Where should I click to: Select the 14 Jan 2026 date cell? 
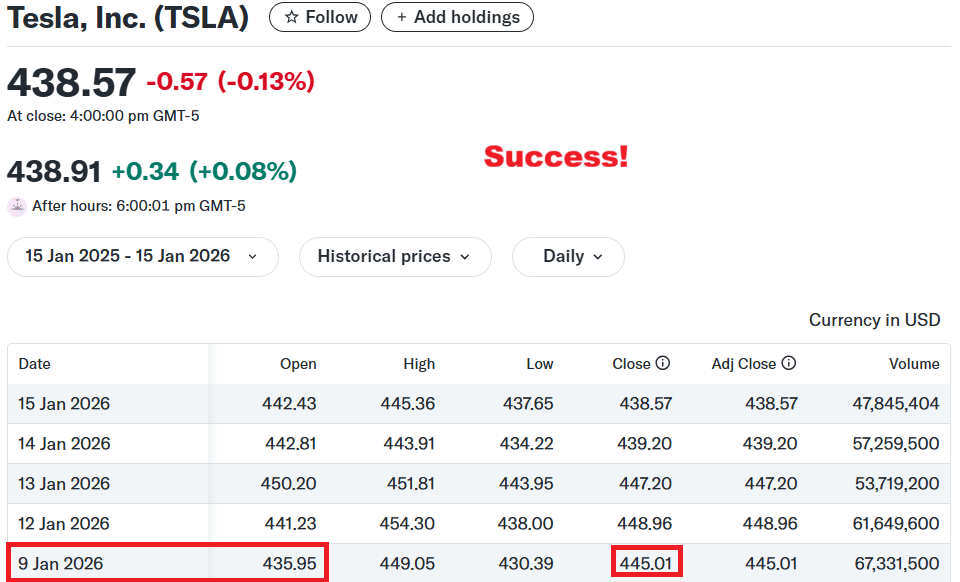point(64,444)
